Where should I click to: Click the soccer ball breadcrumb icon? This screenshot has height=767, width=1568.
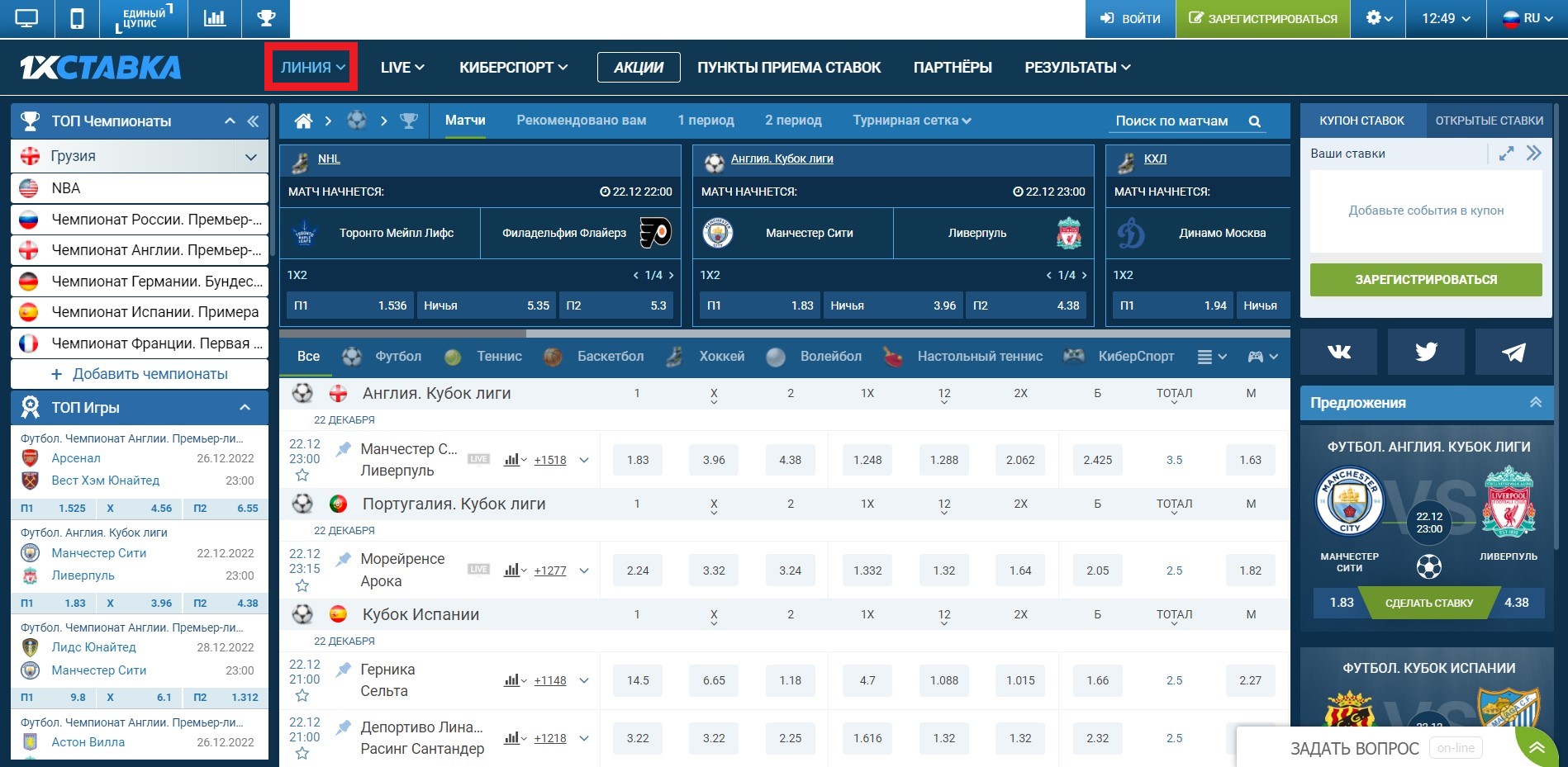(x=356, y=121)
